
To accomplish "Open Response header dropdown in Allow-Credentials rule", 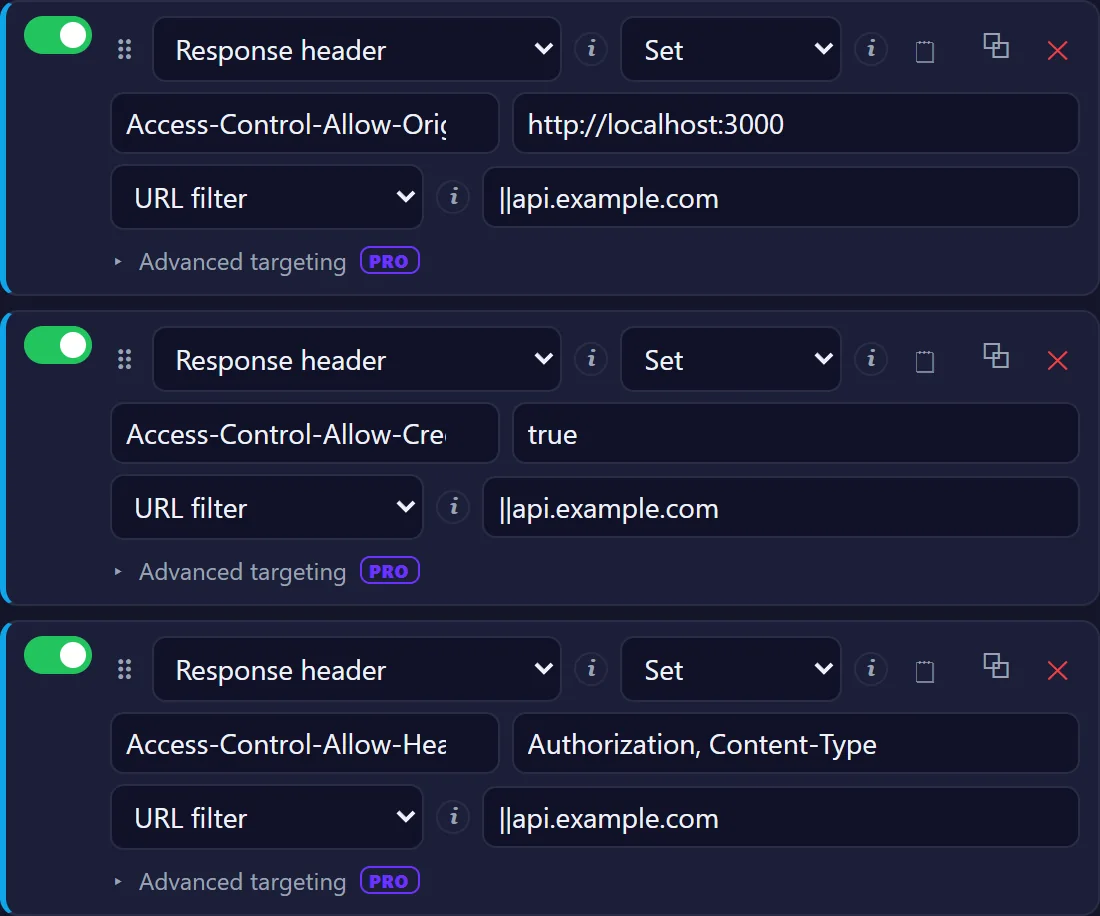I will point(357,359).
